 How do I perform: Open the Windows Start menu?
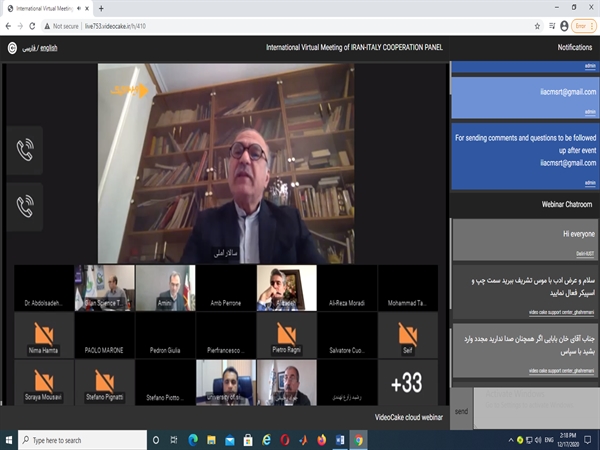pyautogui.click(x=9, y=440)
